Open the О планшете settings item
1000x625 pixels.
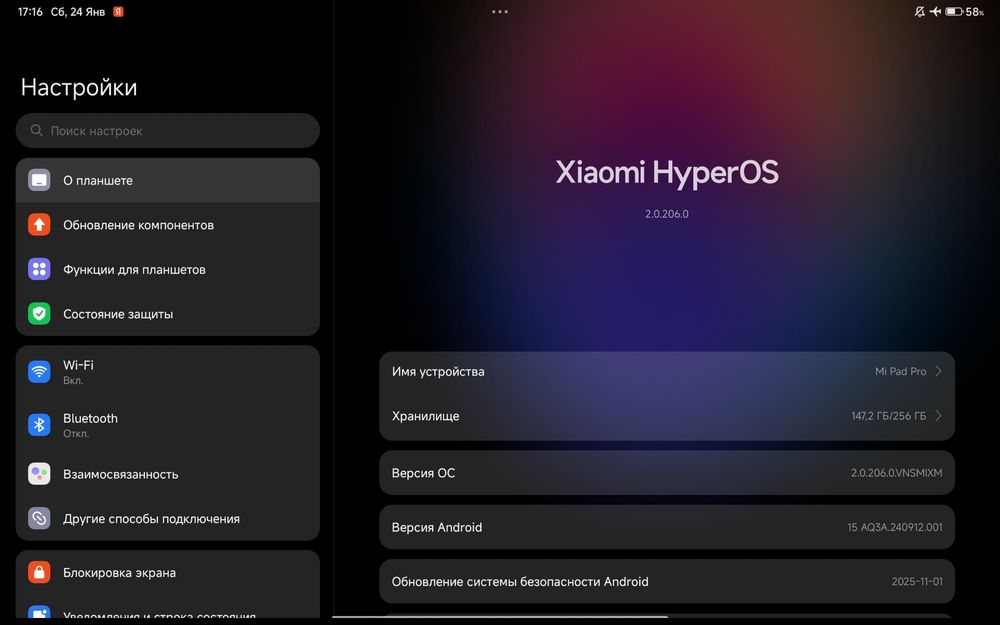pyautogui.click(x=168, y=180)
